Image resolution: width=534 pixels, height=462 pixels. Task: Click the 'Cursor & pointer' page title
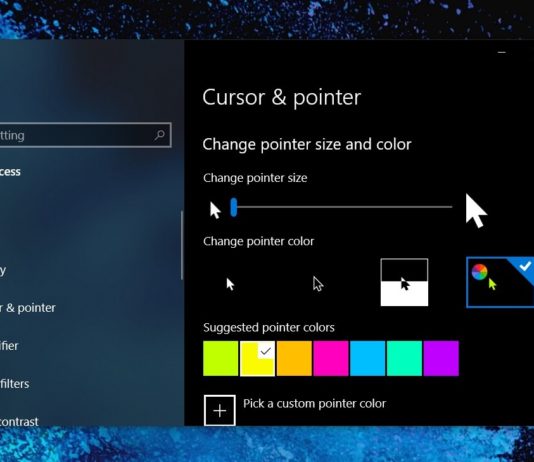[x=282, y=98]
